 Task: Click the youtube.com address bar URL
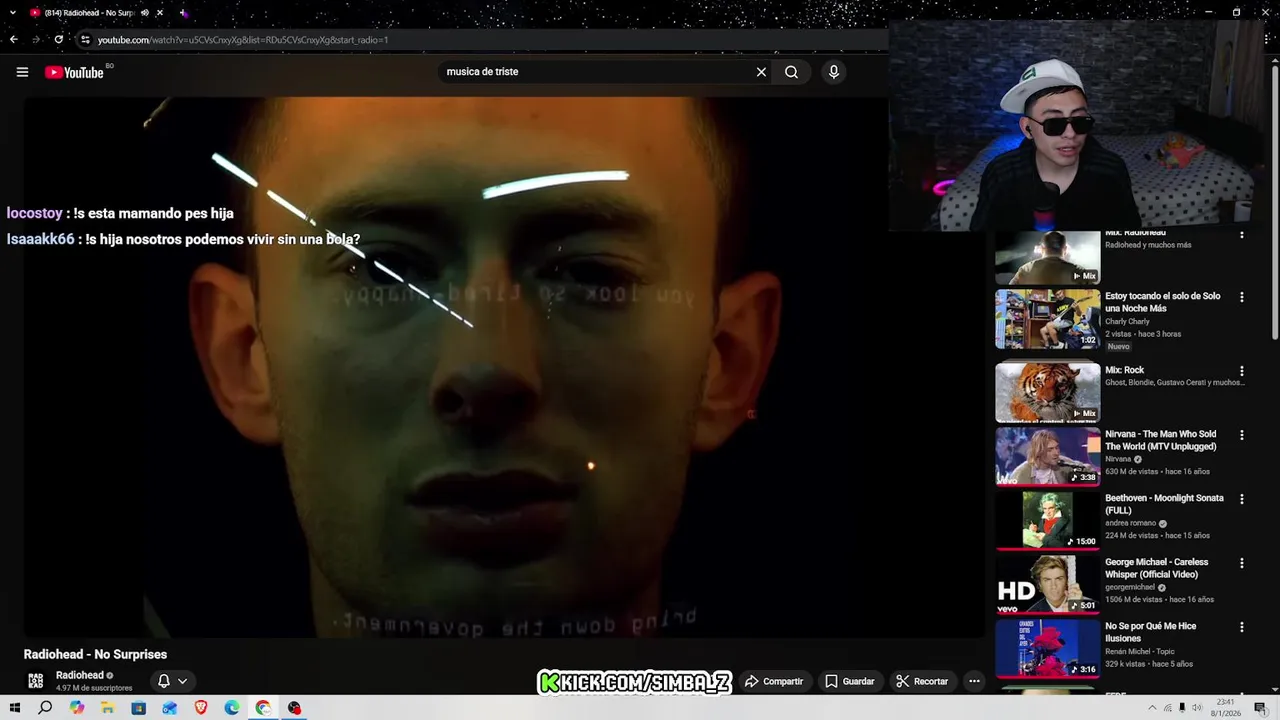[x=243, y=40]
